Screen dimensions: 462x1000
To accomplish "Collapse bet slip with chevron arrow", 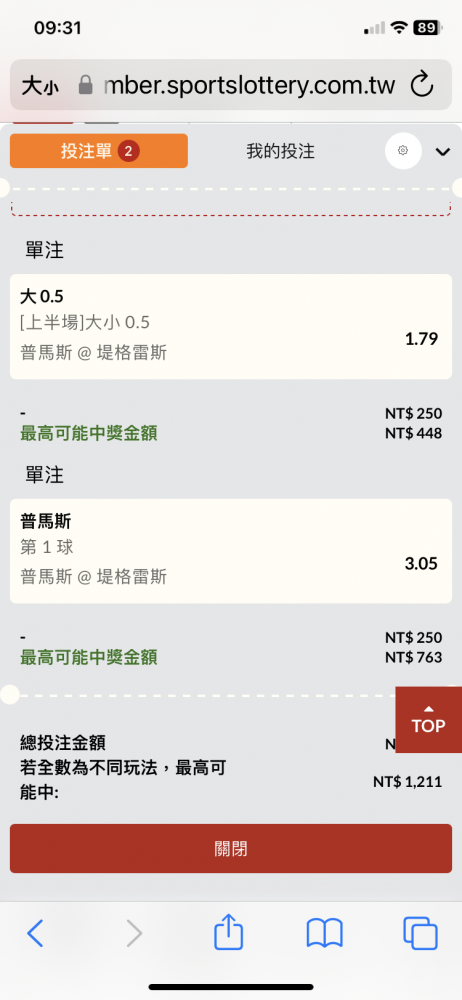I will point(443,152).
